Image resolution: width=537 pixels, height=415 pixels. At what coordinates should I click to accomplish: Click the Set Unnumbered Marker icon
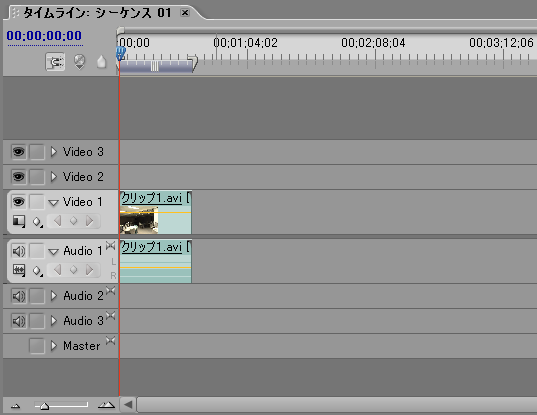tap(101, 62)
